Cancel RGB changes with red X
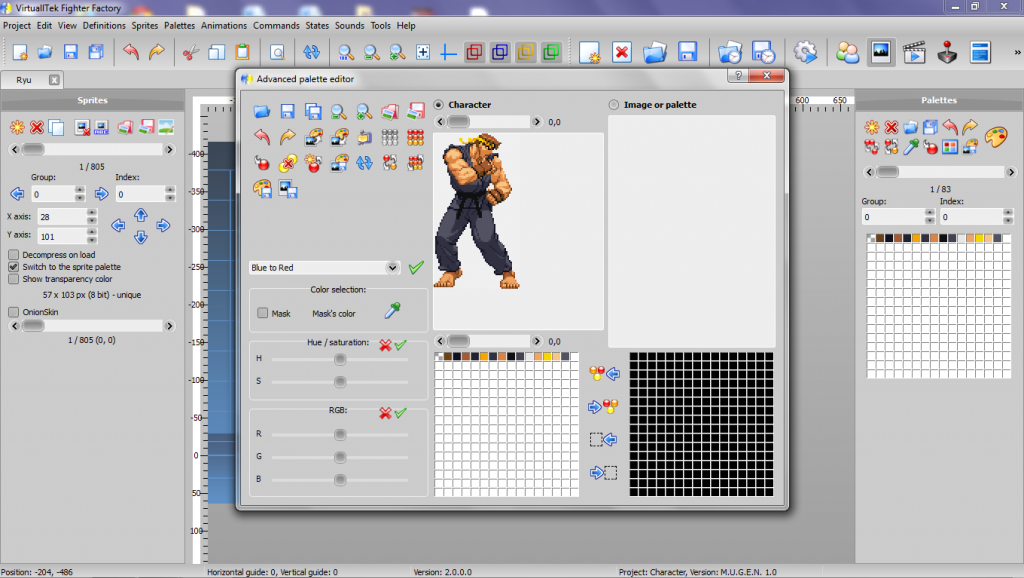 pyautogui.click(x=385, y=413)
